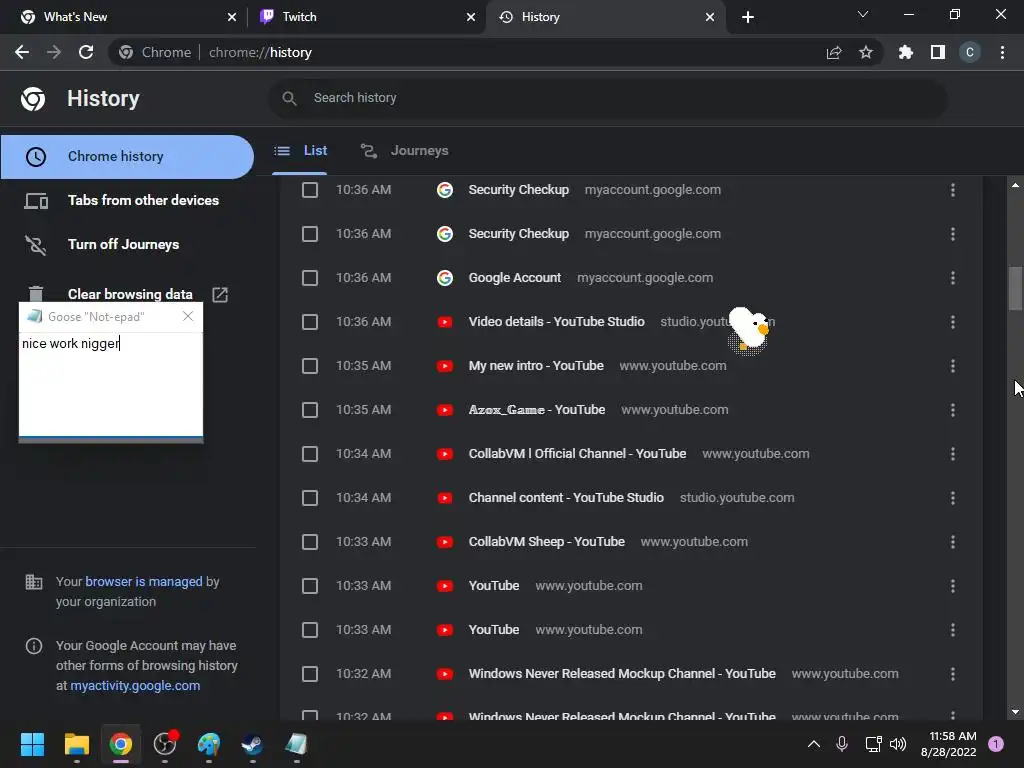This screenshot has height=768, width=1024.
Task: Open more actions for Channel content entry
Action: point(953,498)
